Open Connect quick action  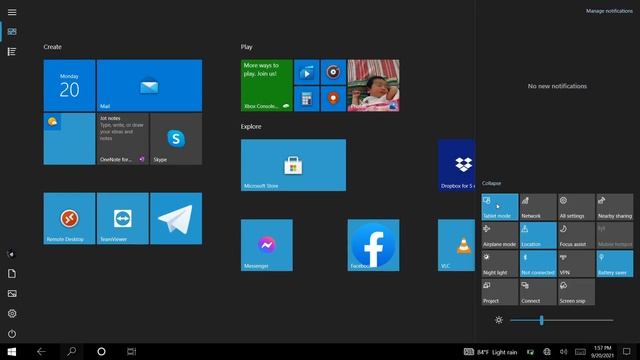538,292
